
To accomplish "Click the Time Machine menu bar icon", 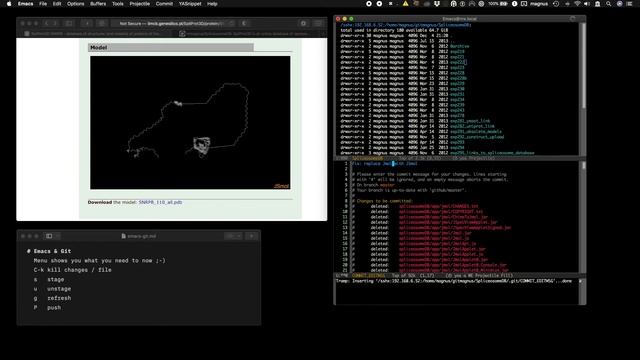I will tap(556, 4).
